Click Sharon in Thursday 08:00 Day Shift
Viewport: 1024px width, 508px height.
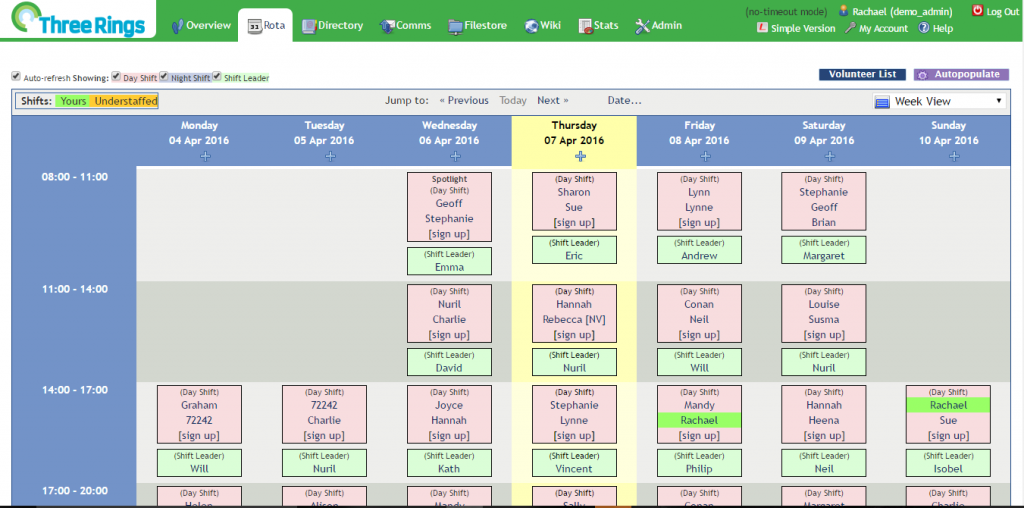pyautogui.click(x=574, y=192)
